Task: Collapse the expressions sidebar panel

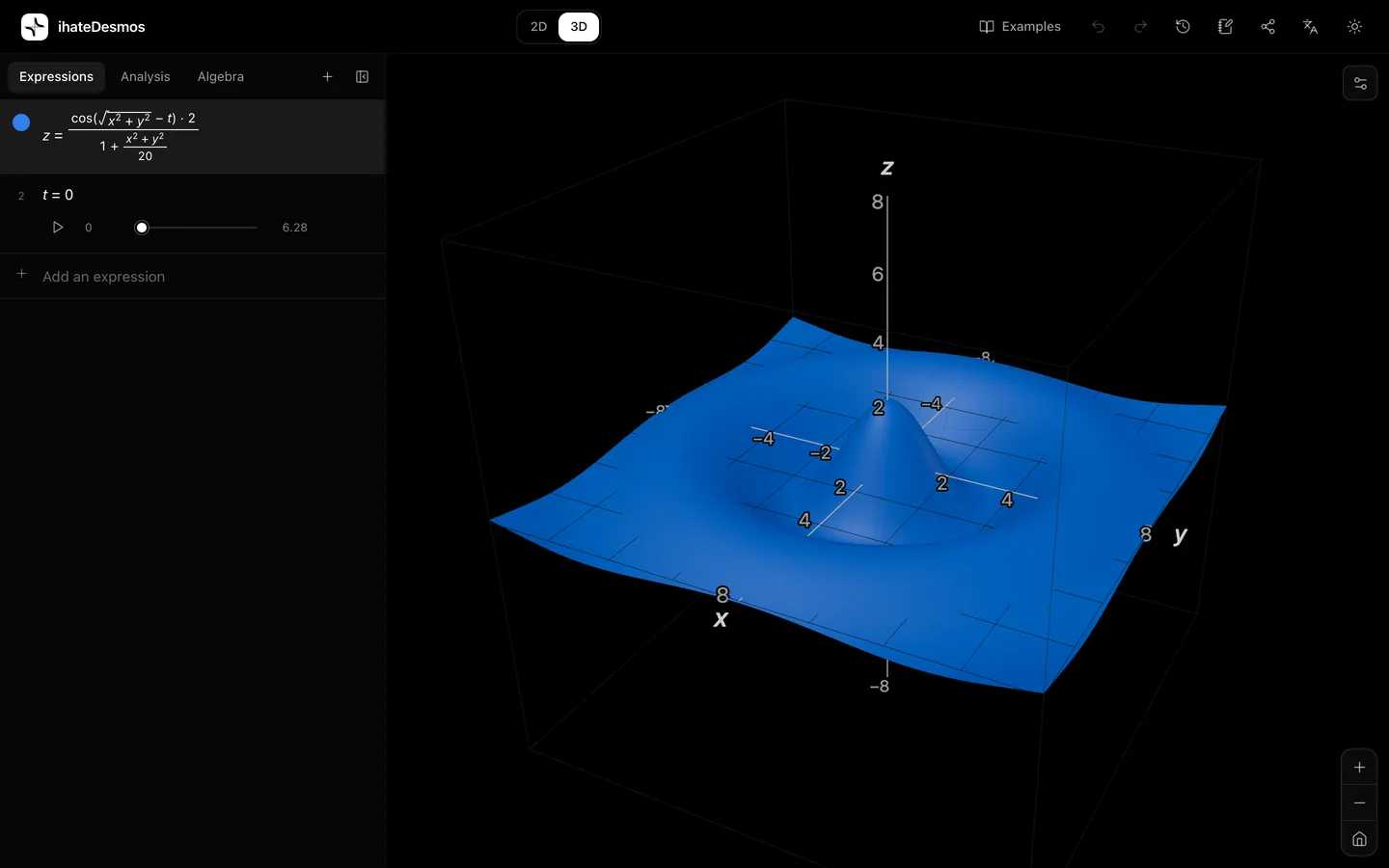Action: (x=363, y=77)
